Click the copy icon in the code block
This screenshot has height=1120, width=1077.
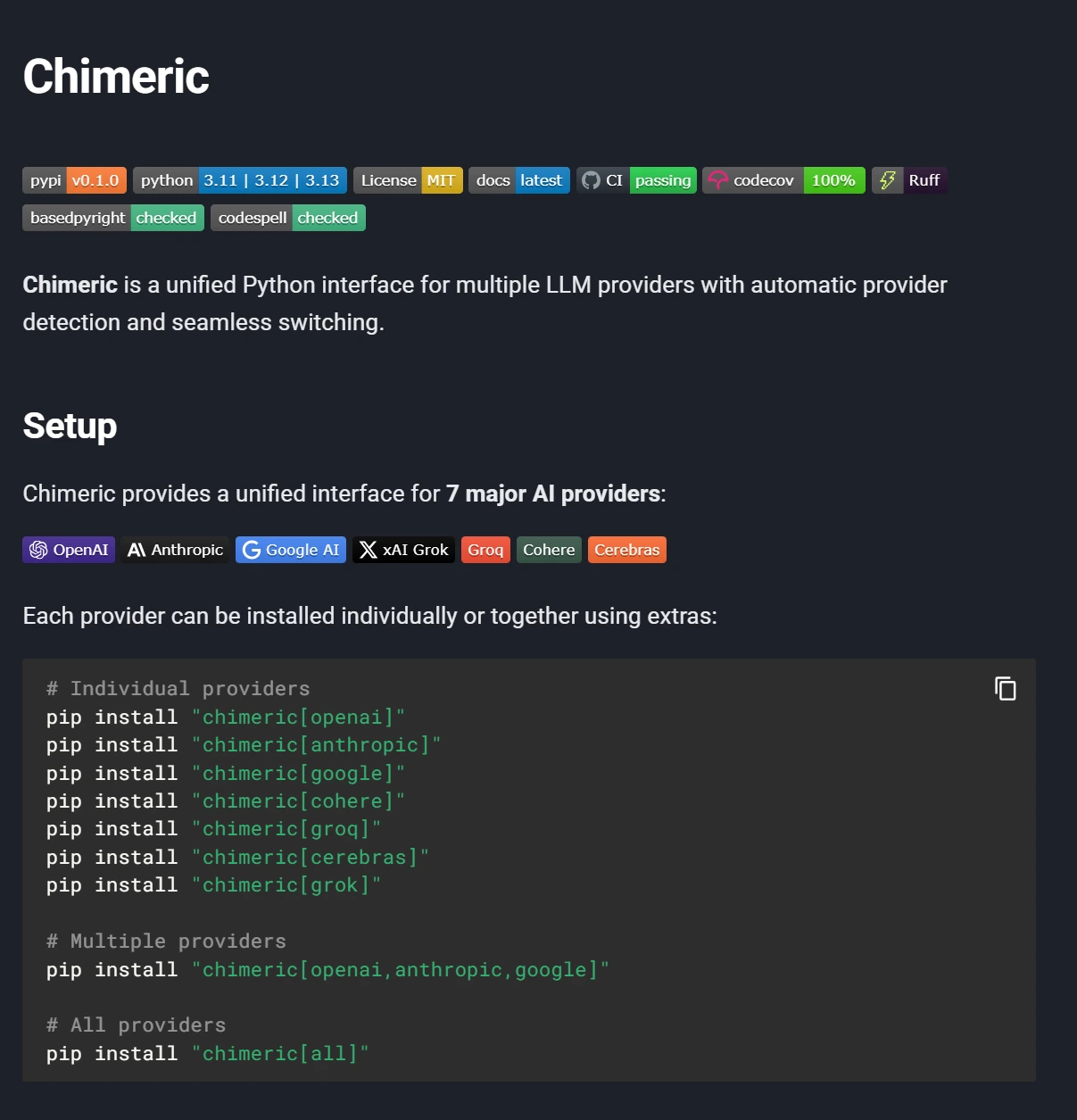point(1005,688)
